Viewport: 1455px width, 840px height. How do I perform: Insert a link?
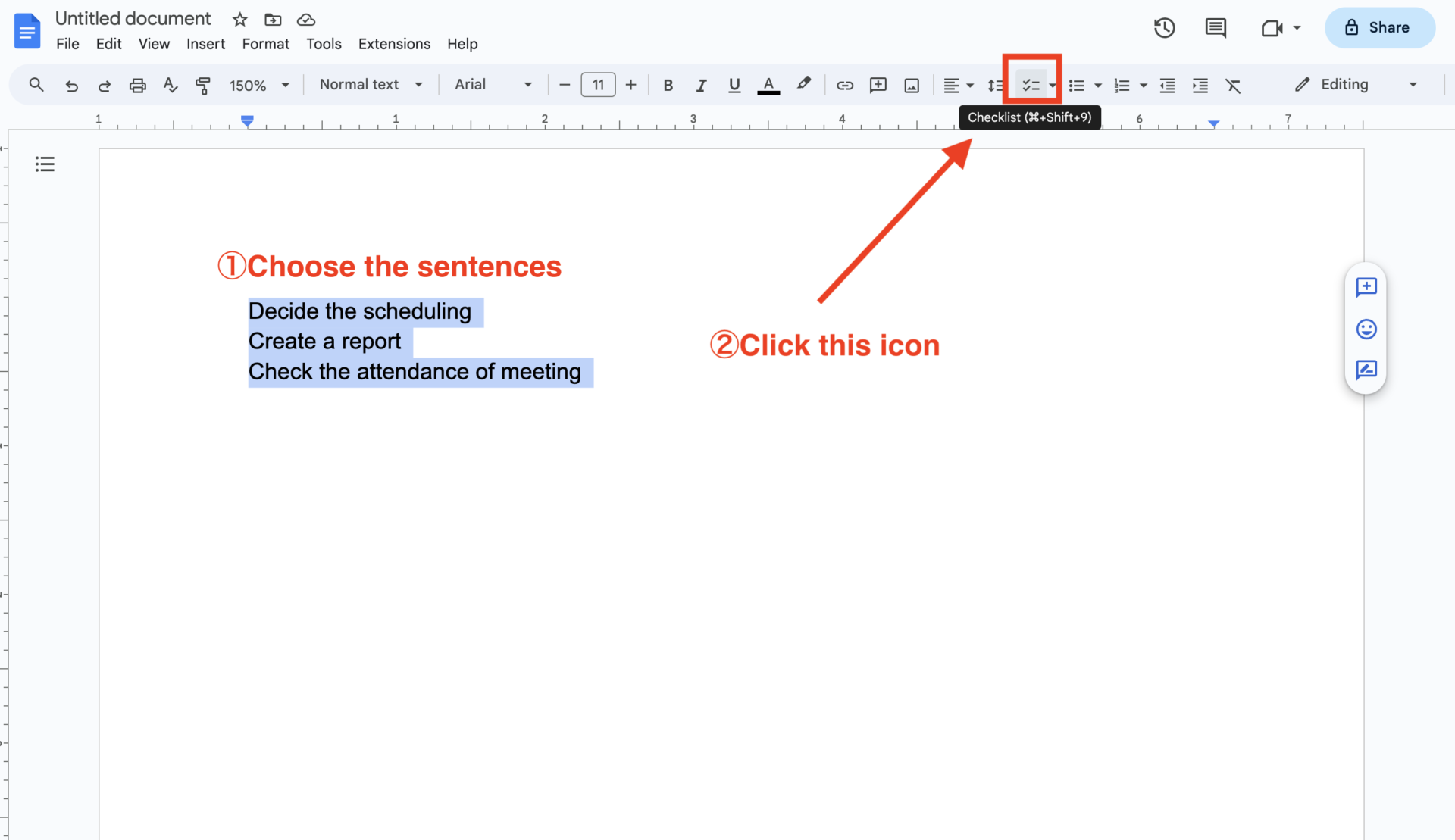tap(844, 86)
